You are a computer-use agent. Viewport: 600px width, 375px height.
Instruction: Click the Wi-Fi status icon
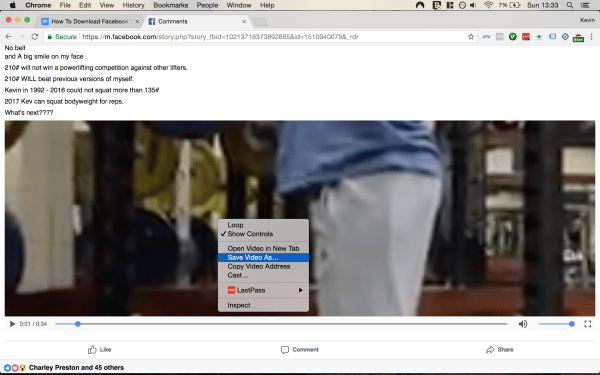coord(488,5)
